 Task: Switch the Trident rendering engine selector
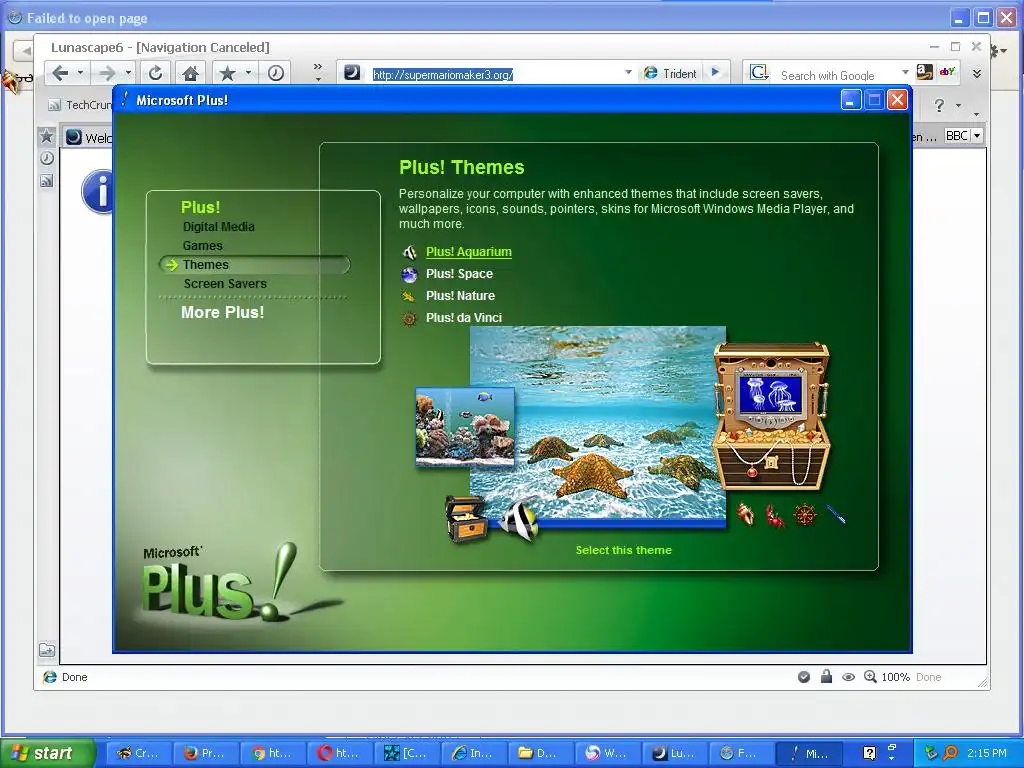pos(671,74)
